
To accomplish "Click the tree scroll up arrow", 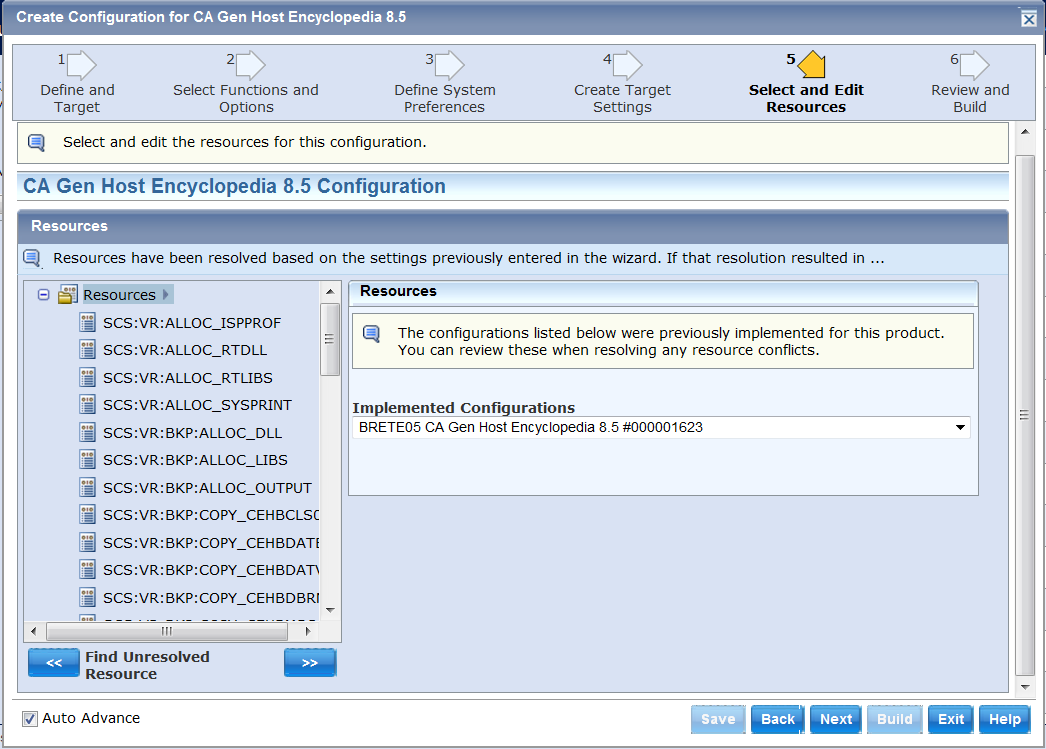I will [330, 291].
